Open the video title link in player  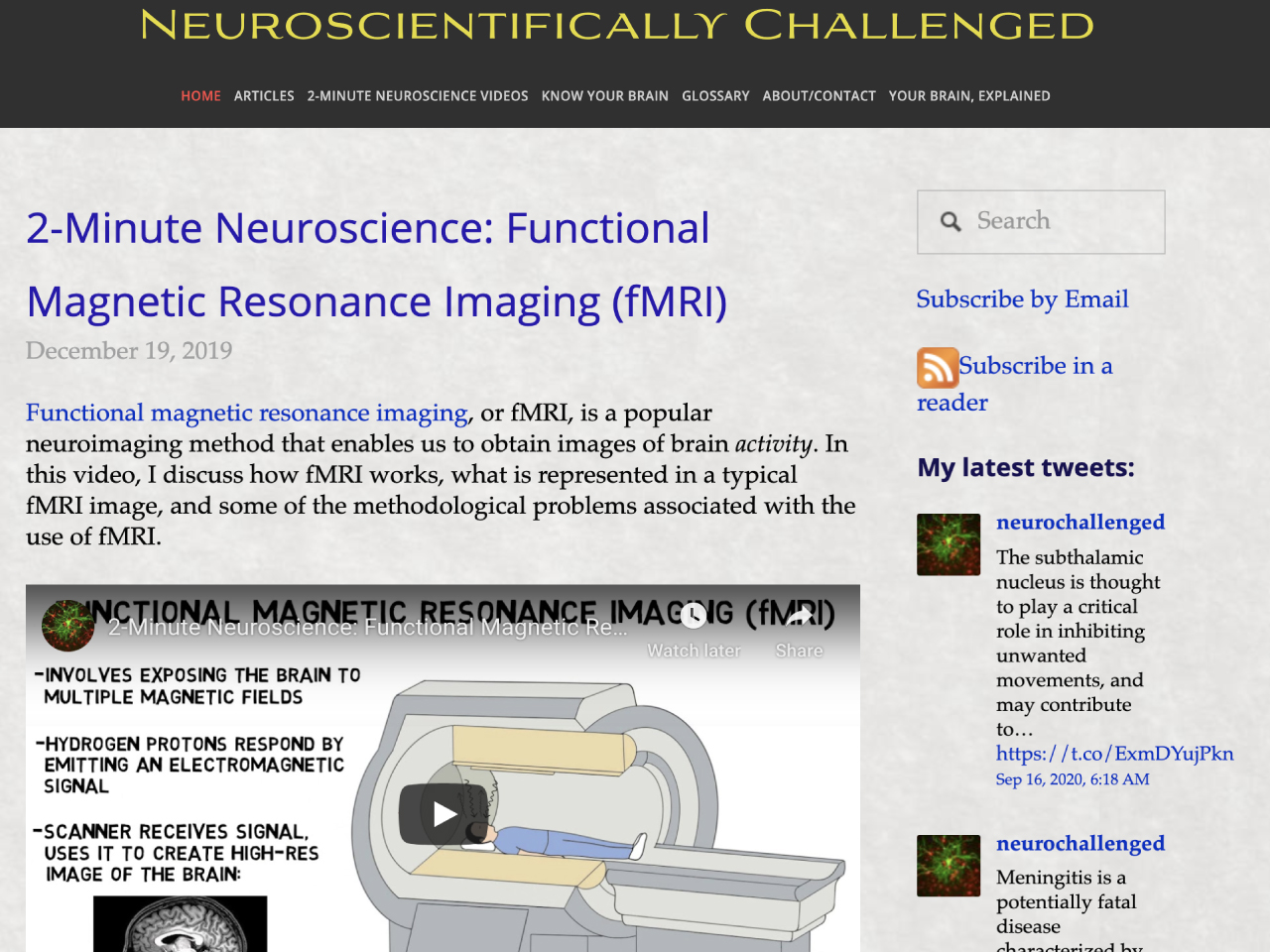368,627
